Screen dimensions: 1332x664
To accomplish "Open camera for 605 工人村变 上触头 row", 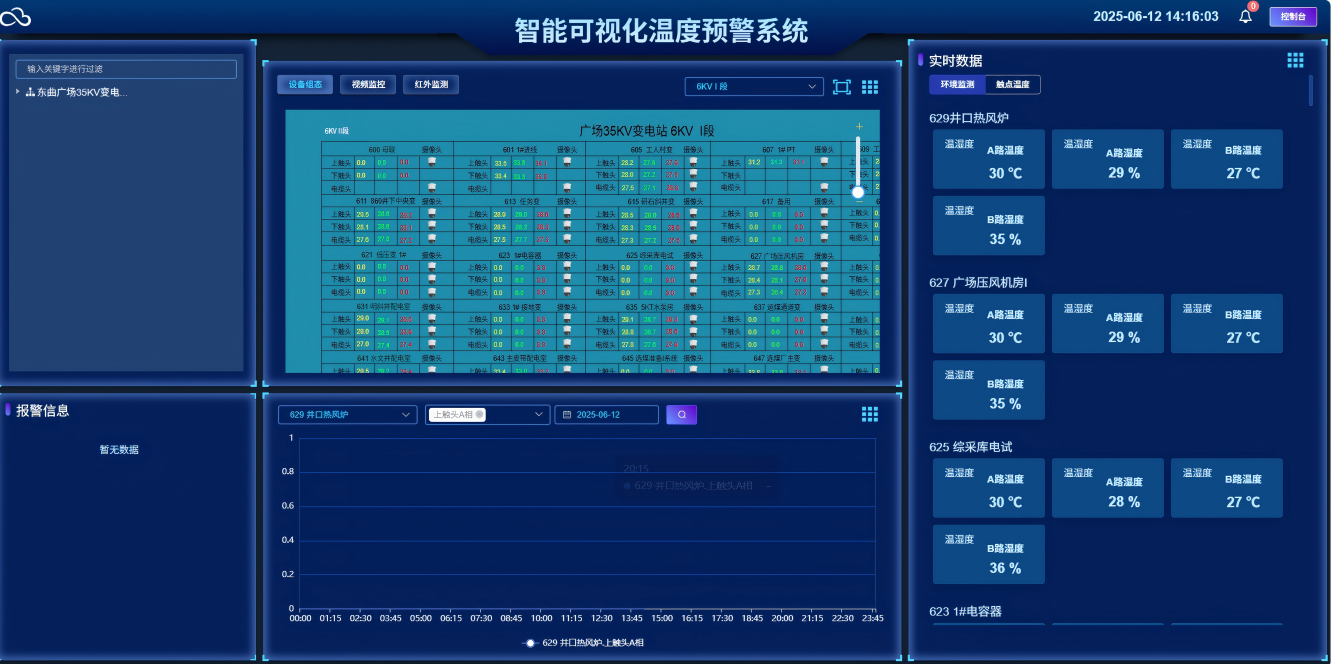I will coord(693,162).
